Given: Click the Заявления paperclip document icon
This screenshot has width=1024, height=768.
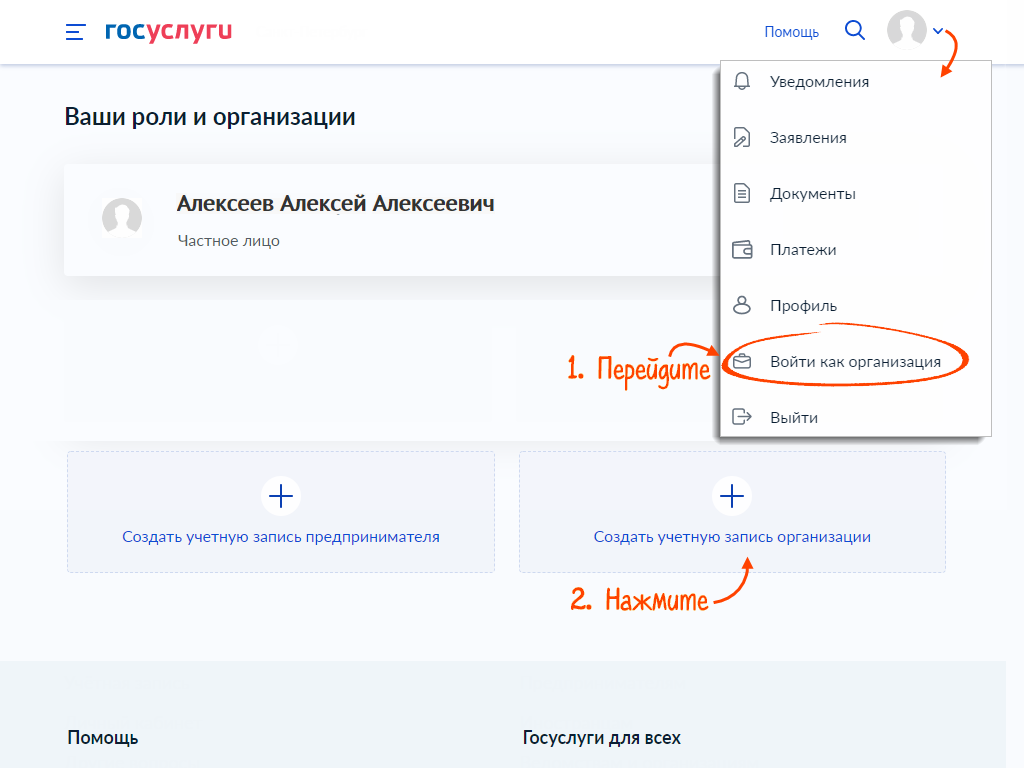Looking at the screenshot, I should [742, 137].
